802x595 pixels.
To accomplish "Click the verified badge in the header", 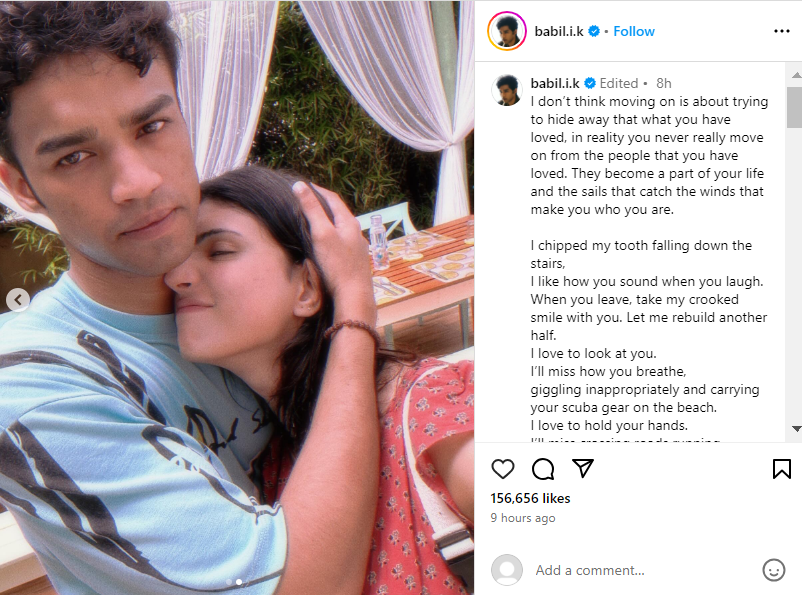I will 594,31.
